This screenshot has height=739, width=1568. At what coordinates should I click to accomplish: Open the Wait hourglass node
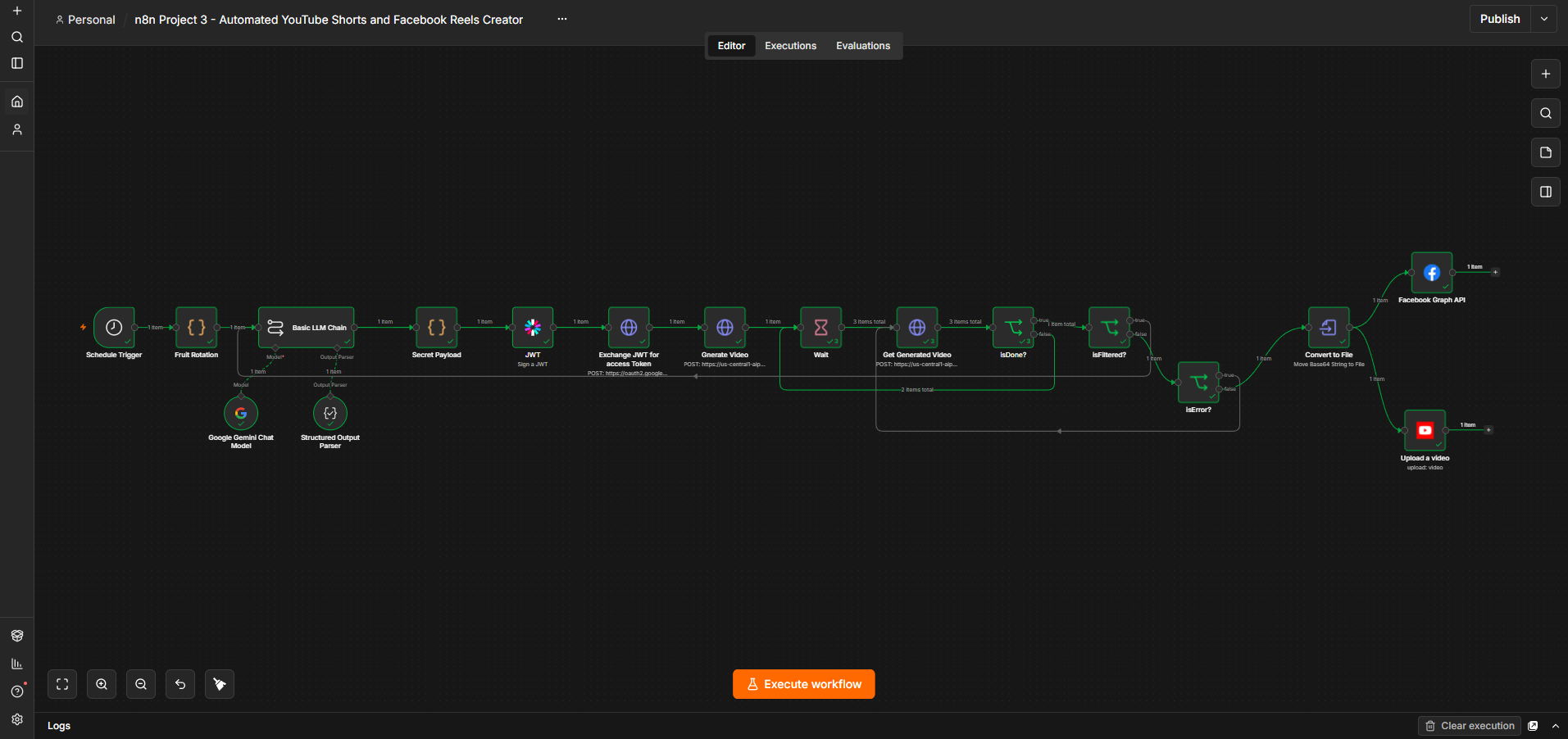(x=821, y=328)
